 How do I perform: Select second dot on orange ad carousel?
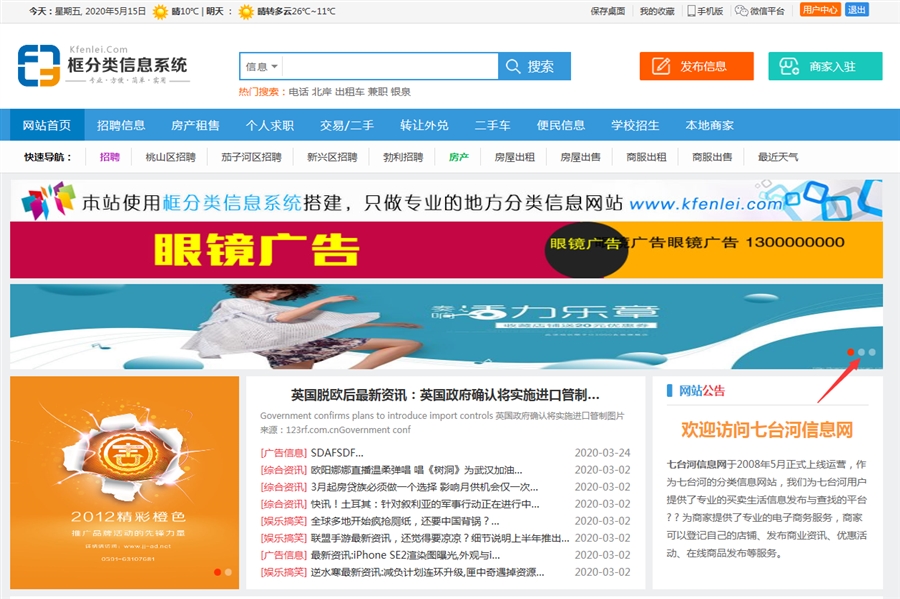pyautogui.click(x=228, y=572)
